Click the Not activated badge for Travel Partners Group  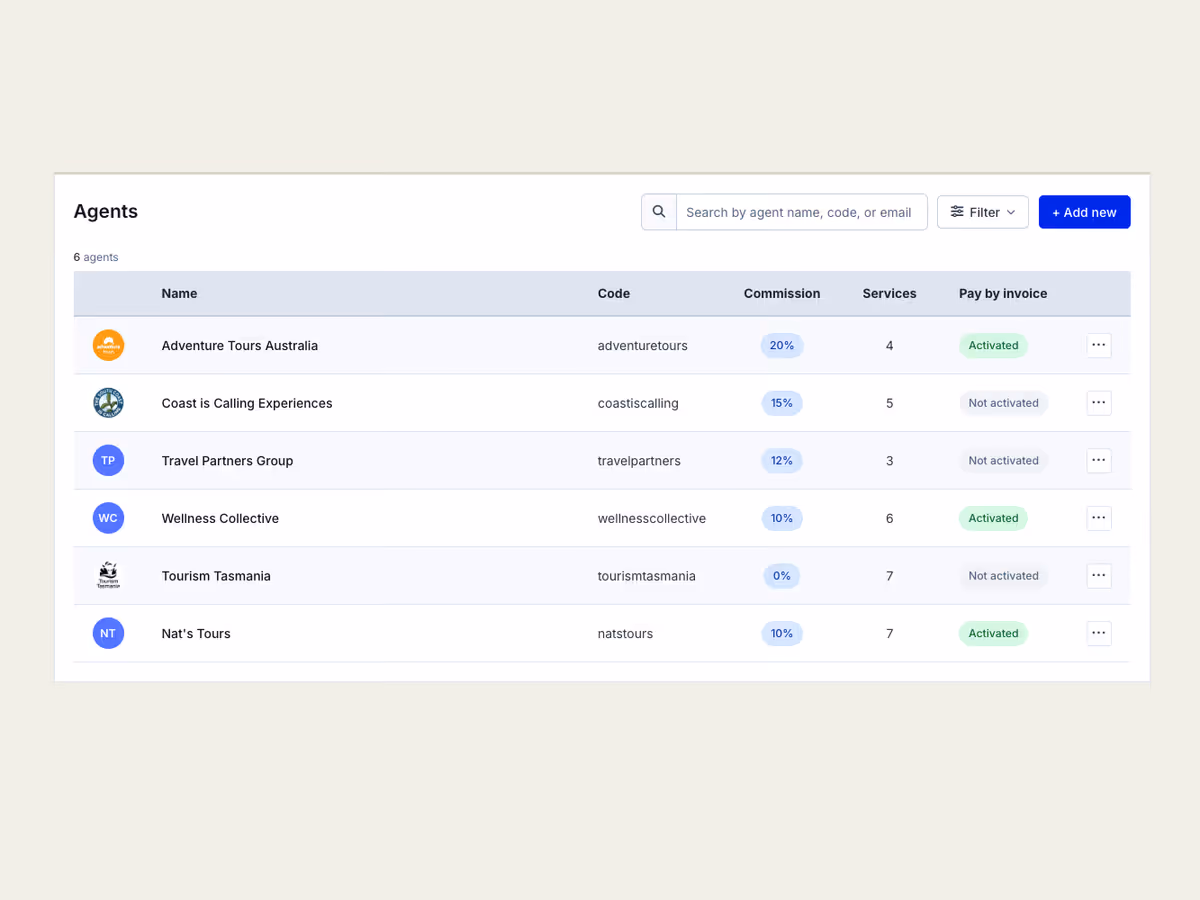(1003, 460)
